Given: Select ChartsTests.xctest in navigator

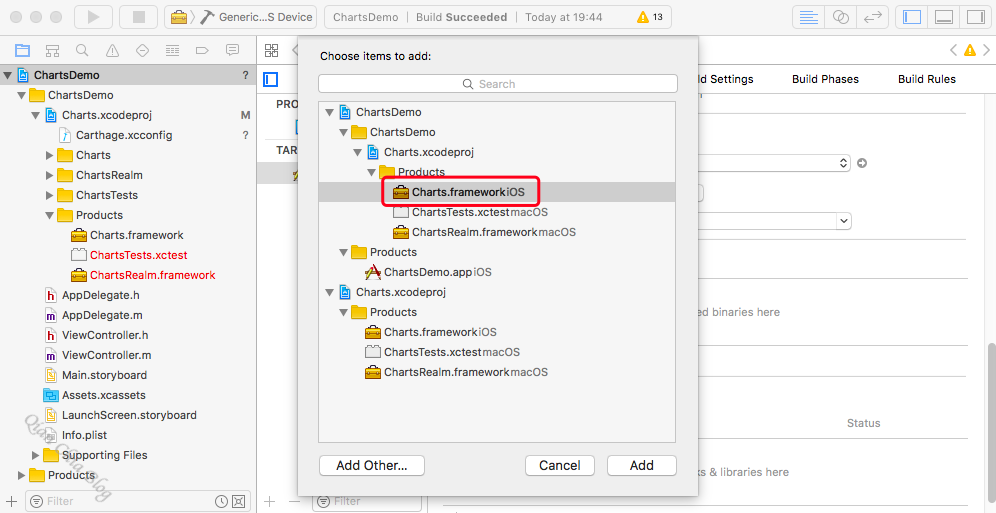Looking at the screenshot, I should (x=138, y=255).
